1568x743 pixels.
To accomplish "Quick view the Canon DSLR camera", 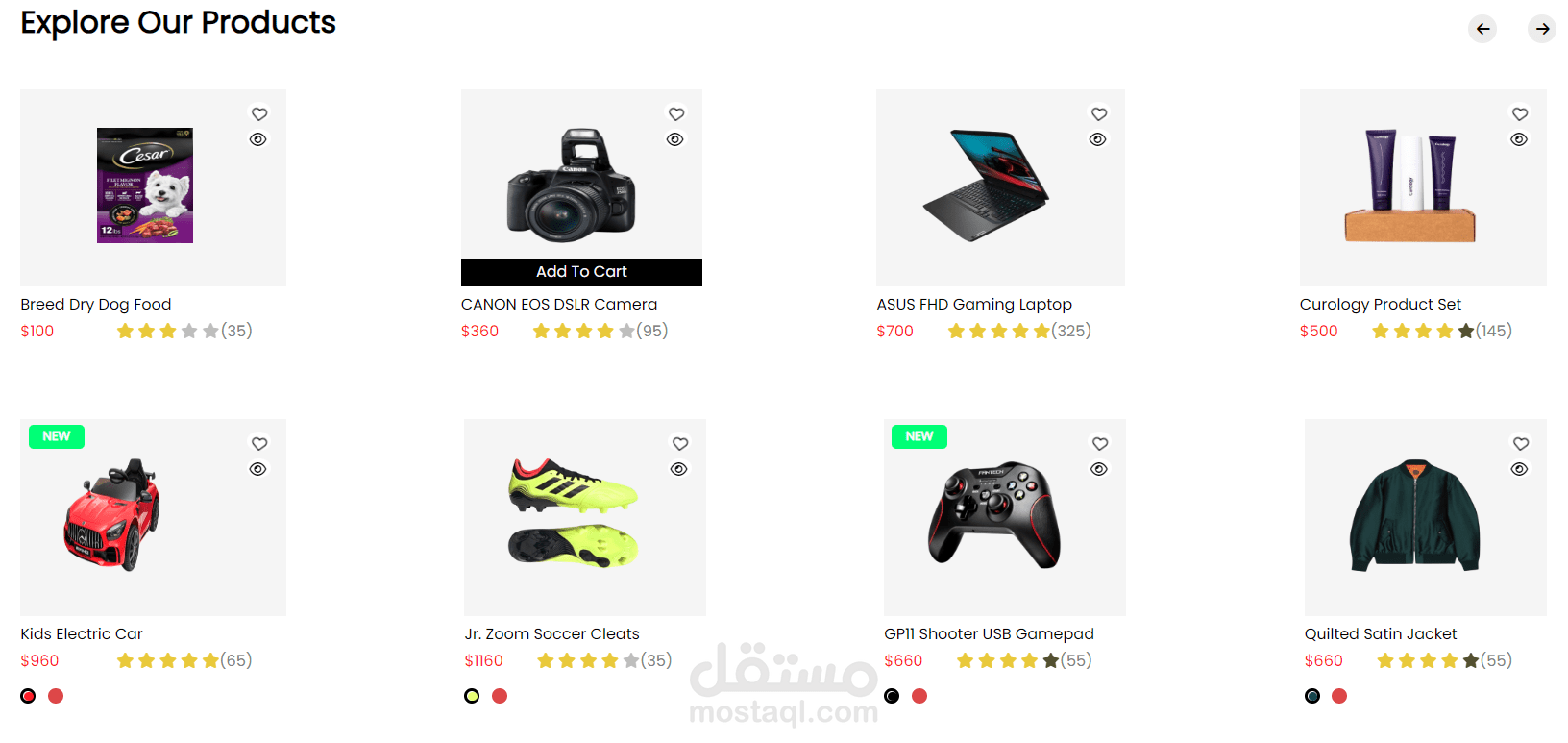I will coord(675,139).
